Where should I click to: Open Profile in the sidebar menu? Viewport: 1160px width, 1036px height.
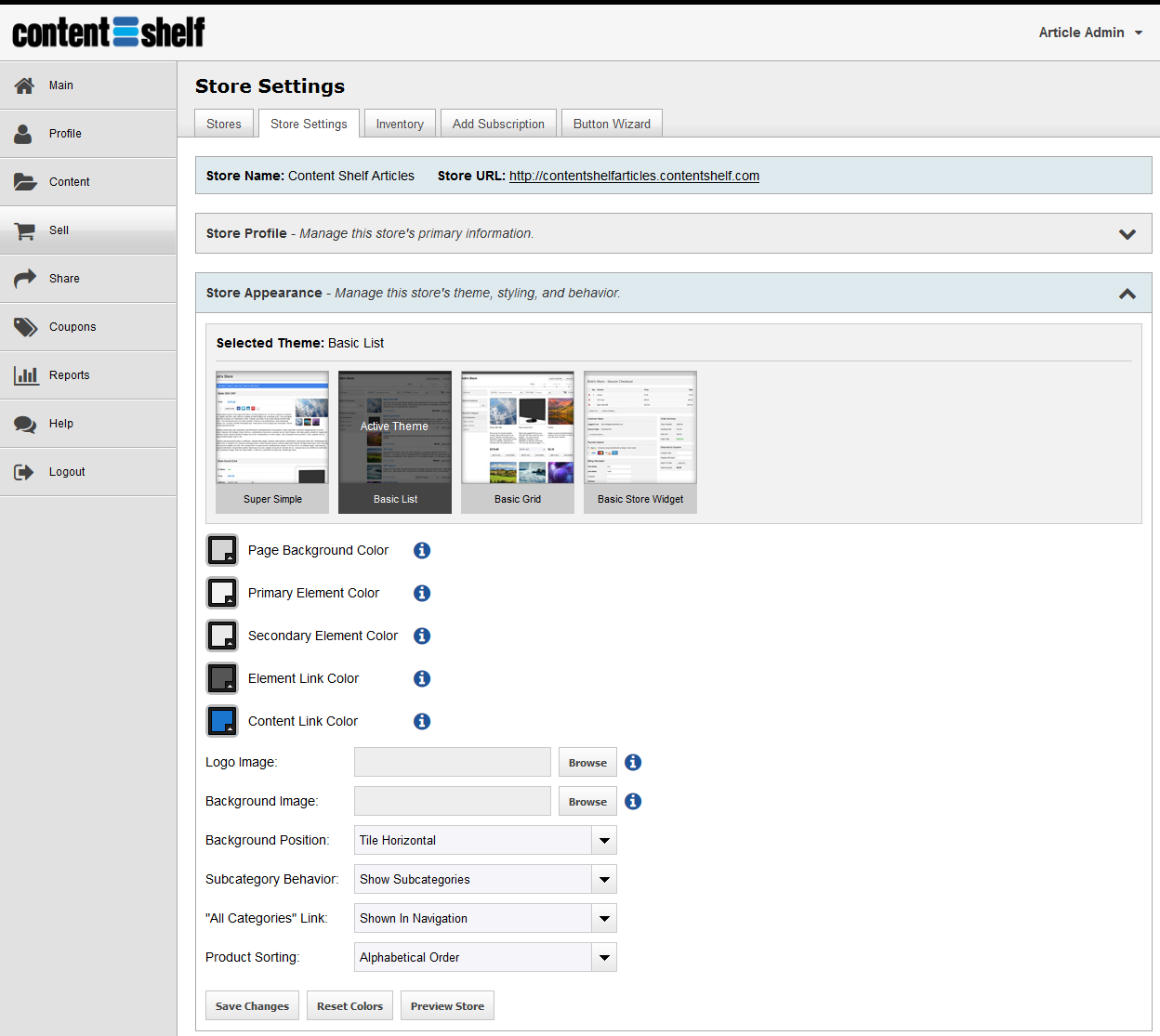pyautogui.click(x=88, y=134)
